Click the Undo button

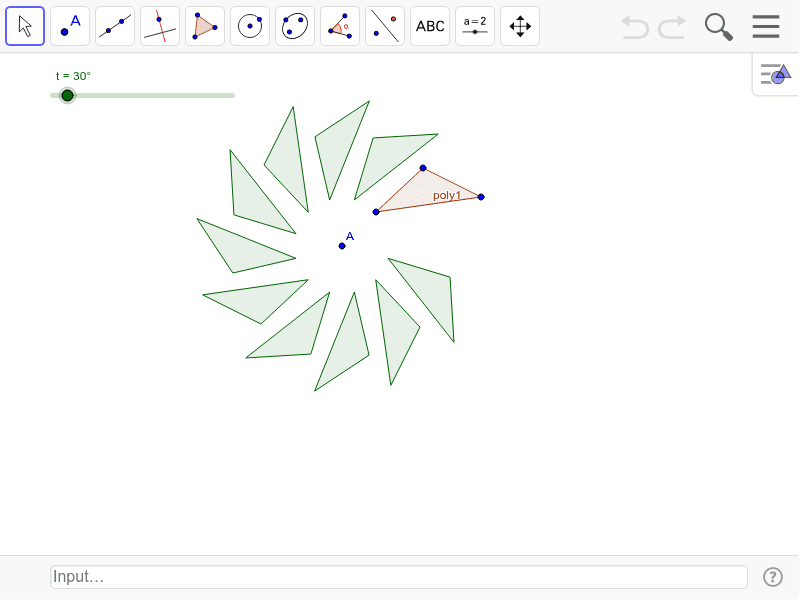point(635,27)
